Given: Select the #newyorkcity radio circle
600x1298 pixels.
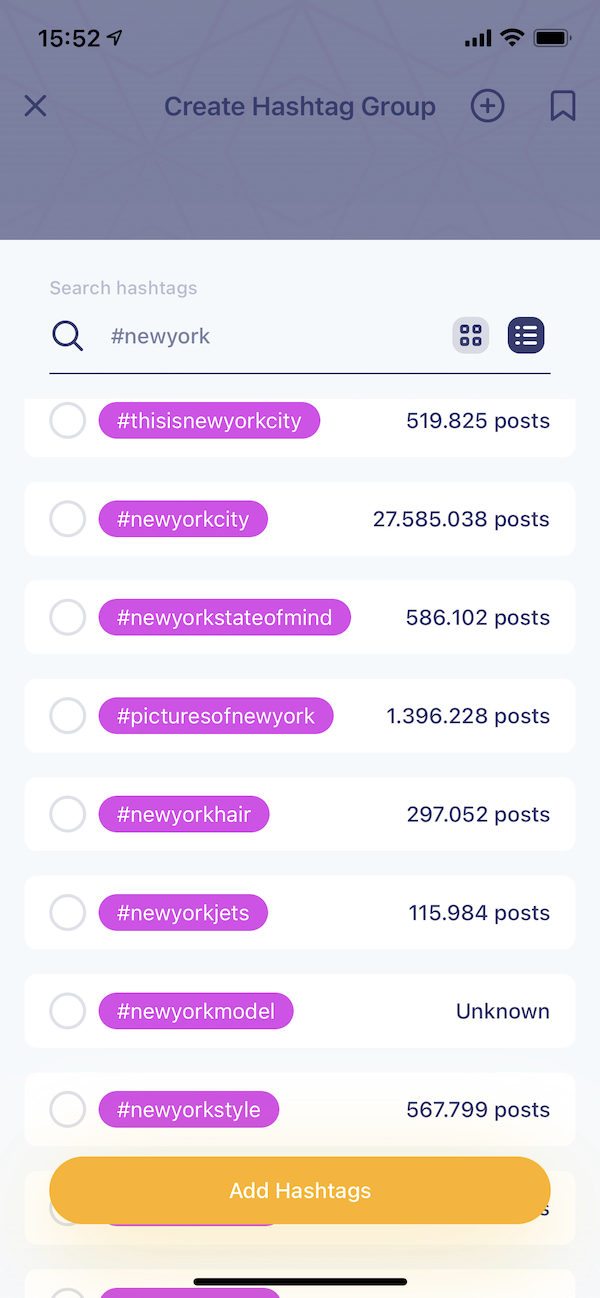Looking at the screenshot, I should coord(68,519).
